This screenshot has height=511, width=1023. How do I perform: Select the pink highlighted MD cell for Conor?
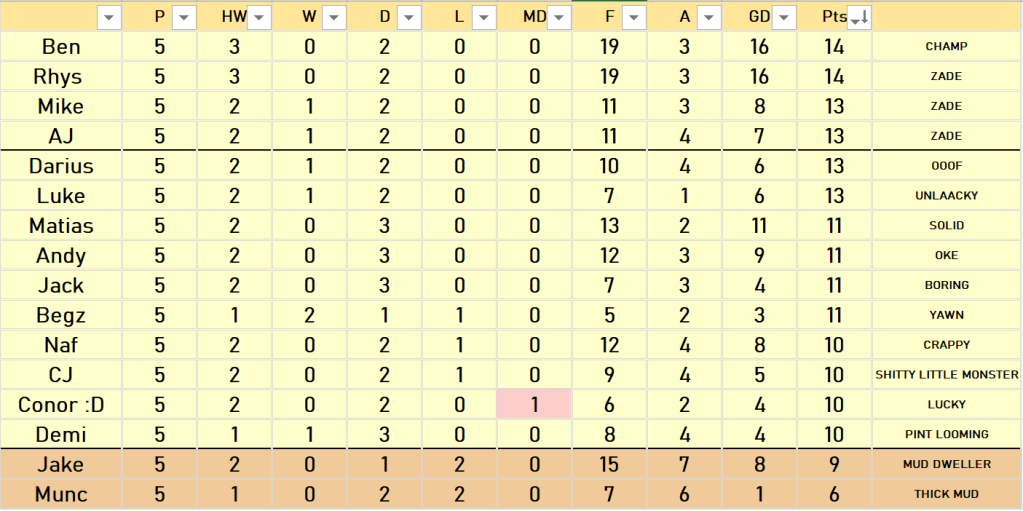(534, 405)
